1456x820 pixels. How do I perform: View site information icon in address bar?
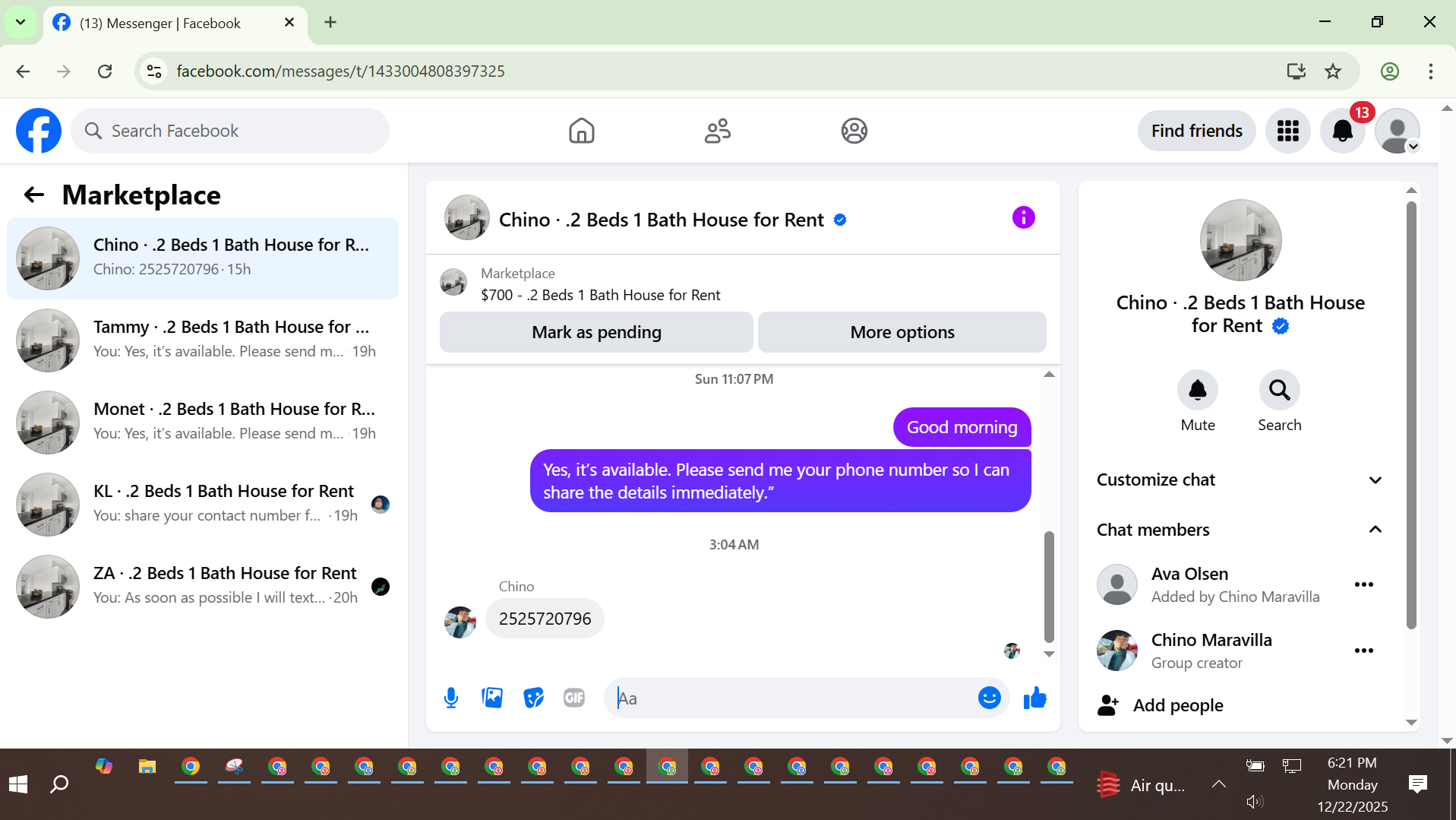[154, 71]
